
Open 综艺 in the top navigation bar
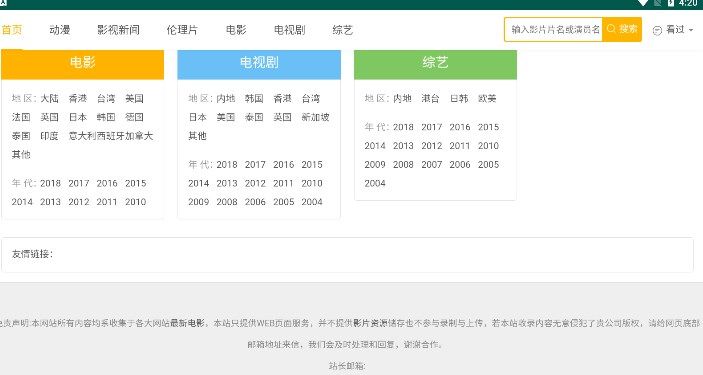point(343,30)
